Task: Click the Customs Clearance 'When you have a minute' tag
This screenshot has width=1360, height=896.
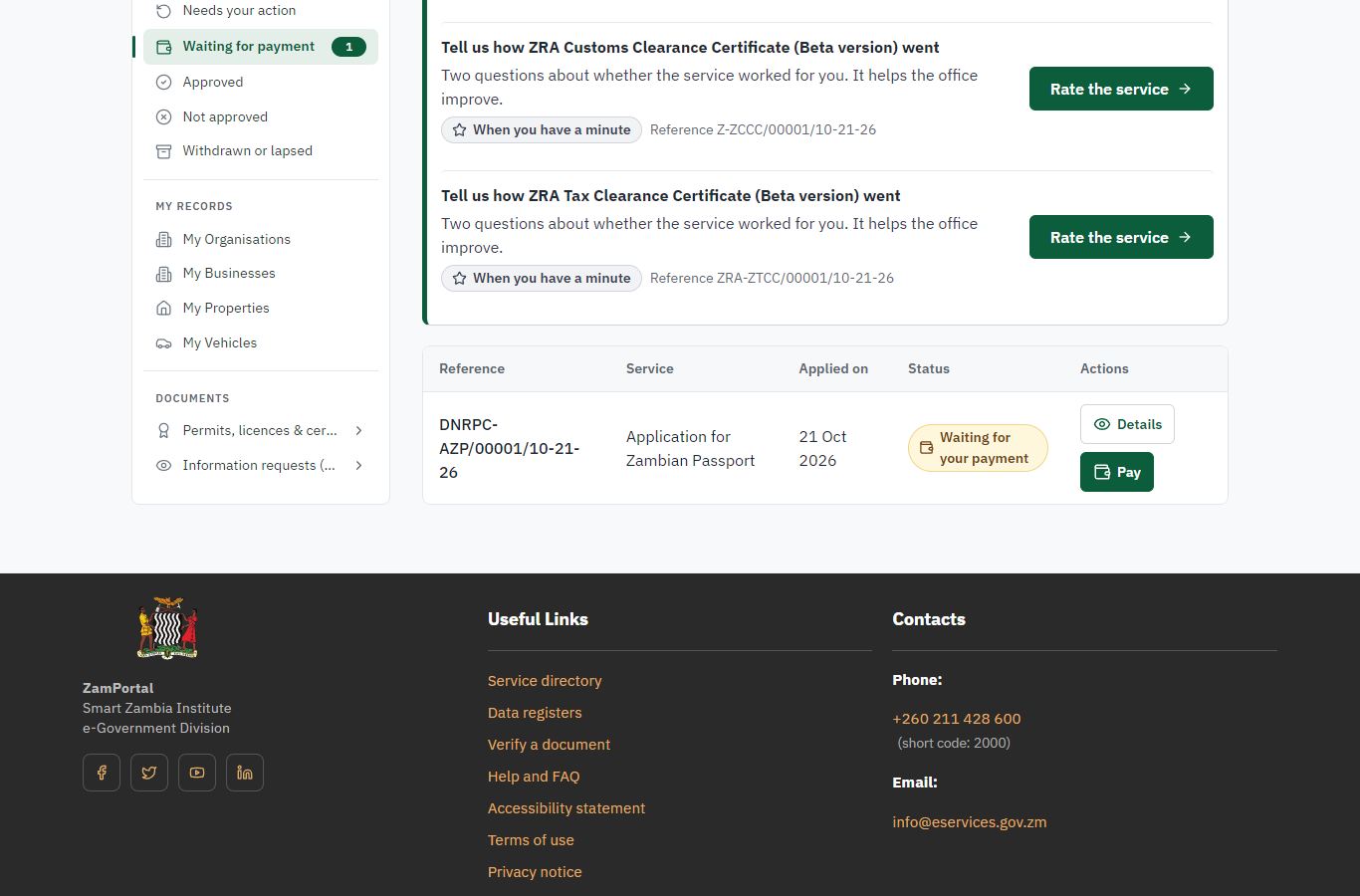Action: pyautogui.click(x=542, y=130)
